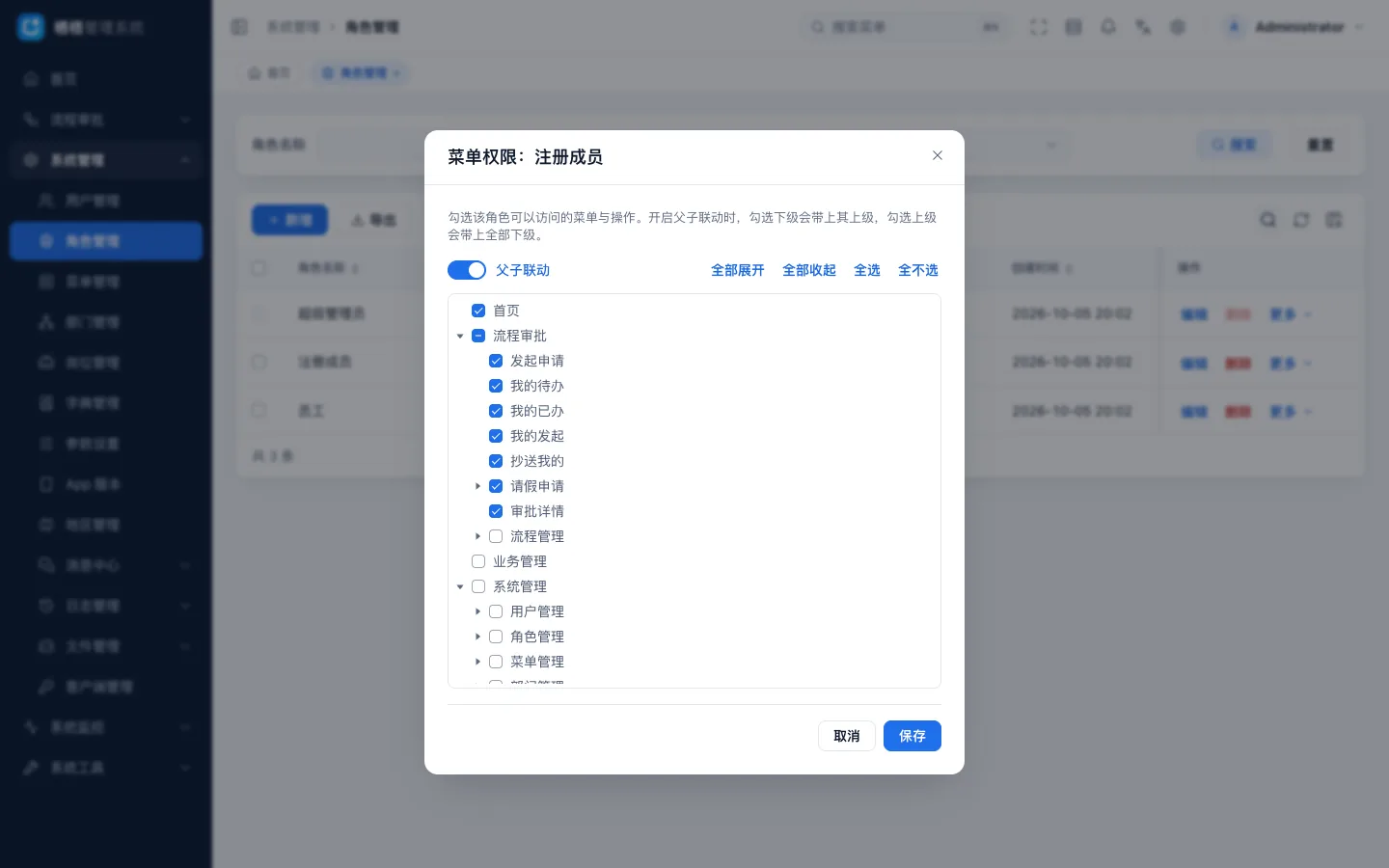Check the 流程管理 checkbox

(x=496, y=536)
